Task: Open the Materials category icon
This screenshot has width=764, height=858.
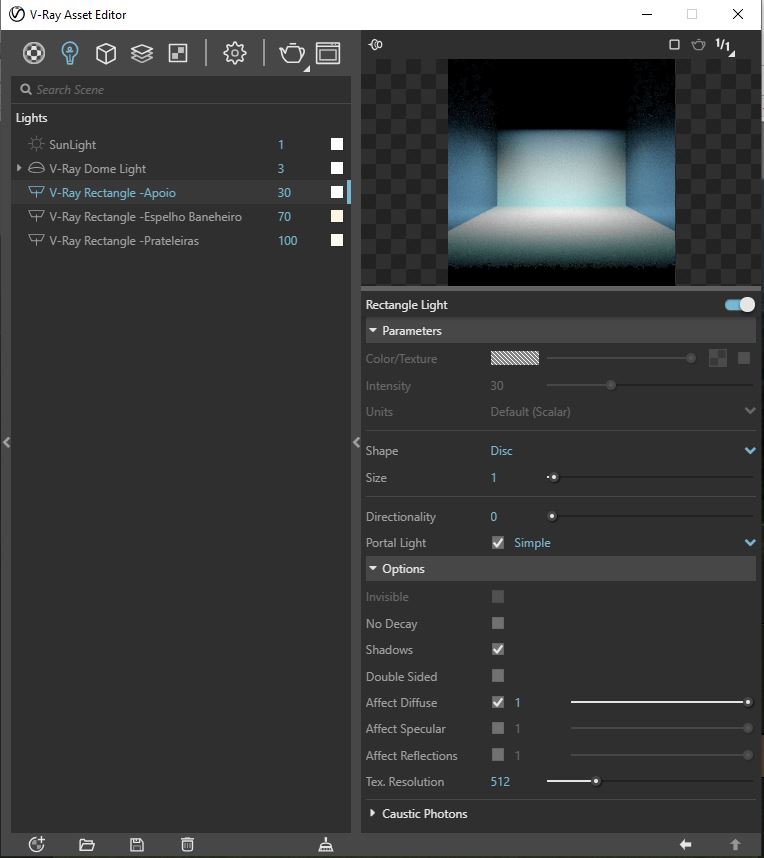Action: point(34,53)
